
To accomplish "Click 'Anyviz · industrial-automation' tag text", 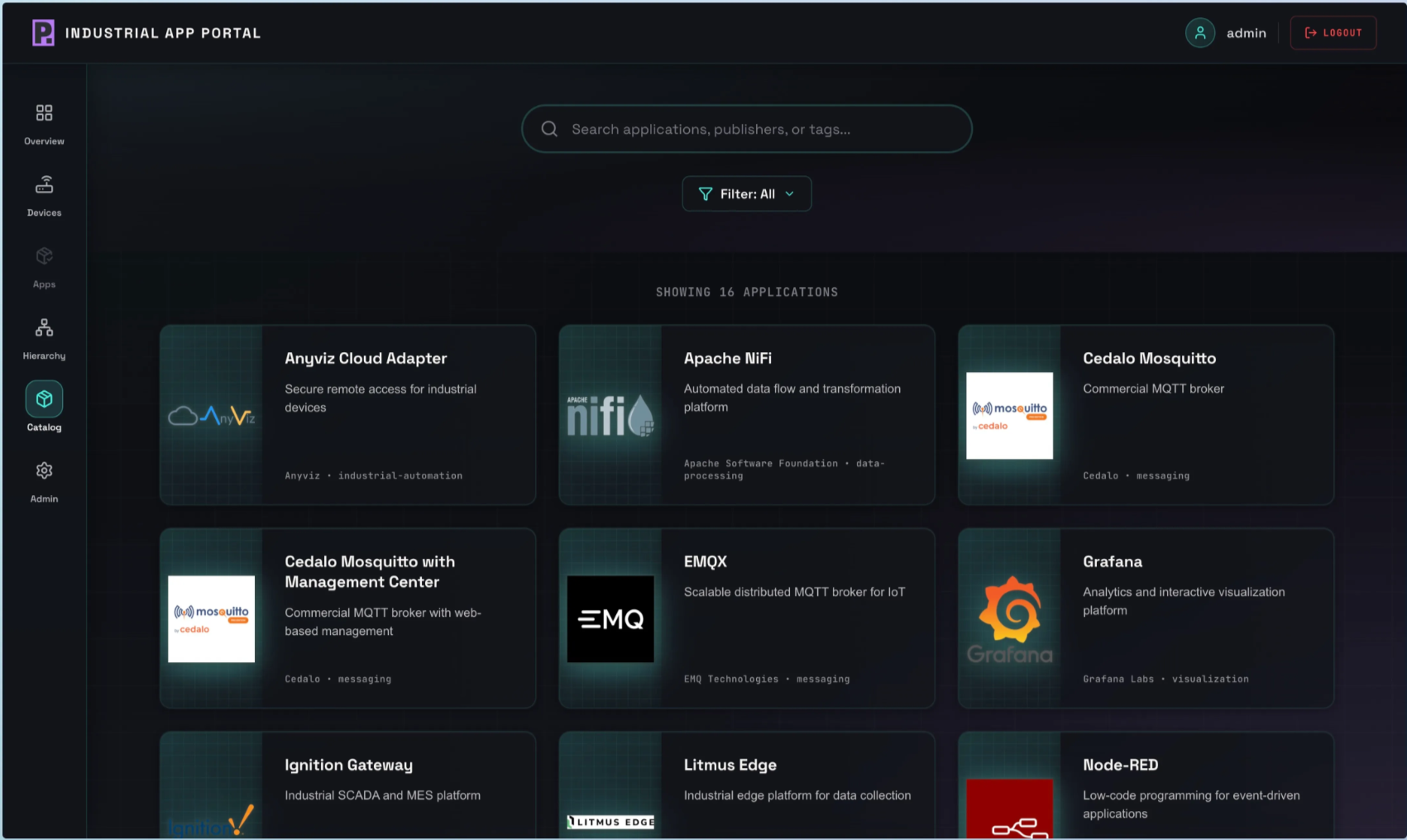I will (x=373, y=475).
